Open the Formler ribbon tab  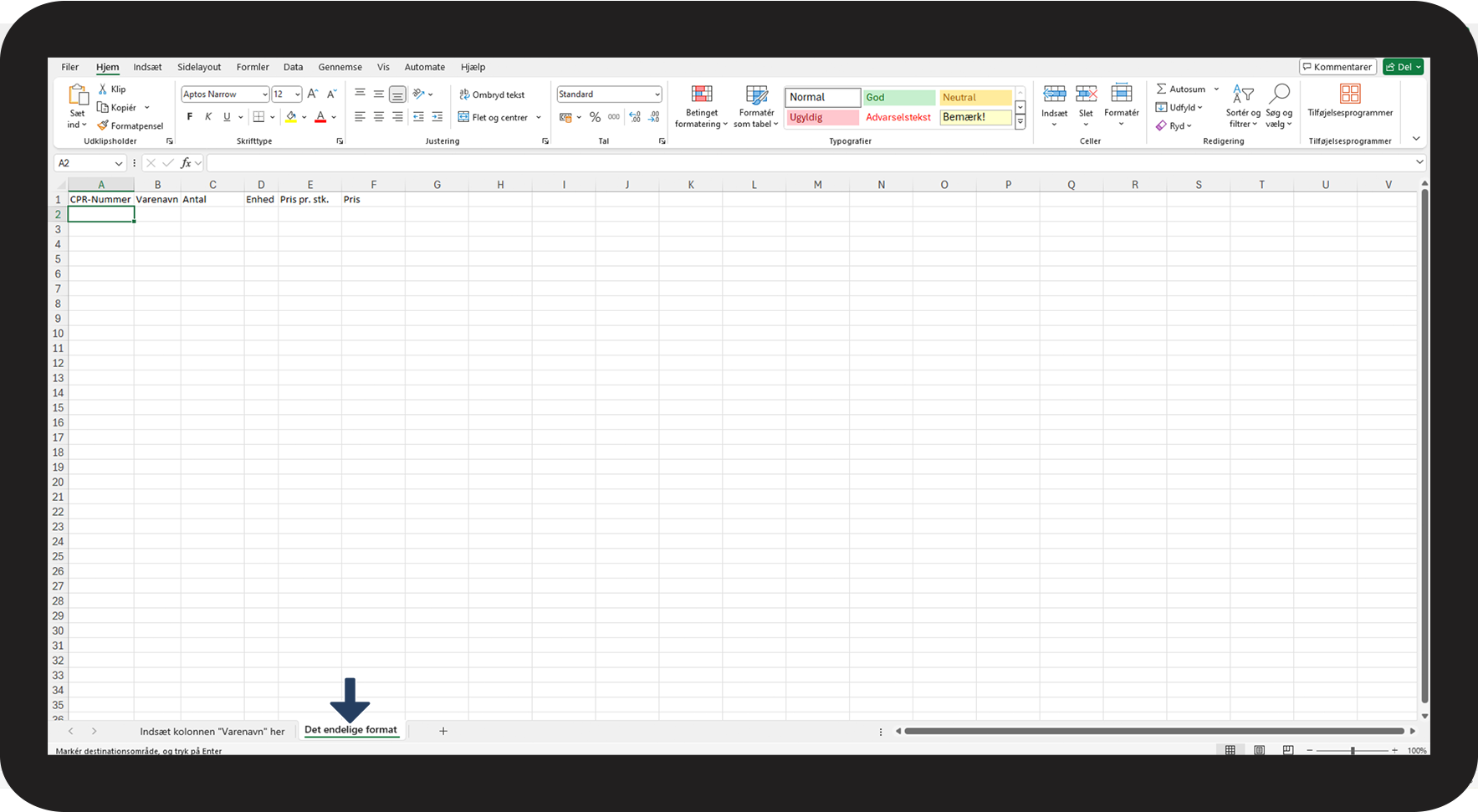(x=253, y=67)
